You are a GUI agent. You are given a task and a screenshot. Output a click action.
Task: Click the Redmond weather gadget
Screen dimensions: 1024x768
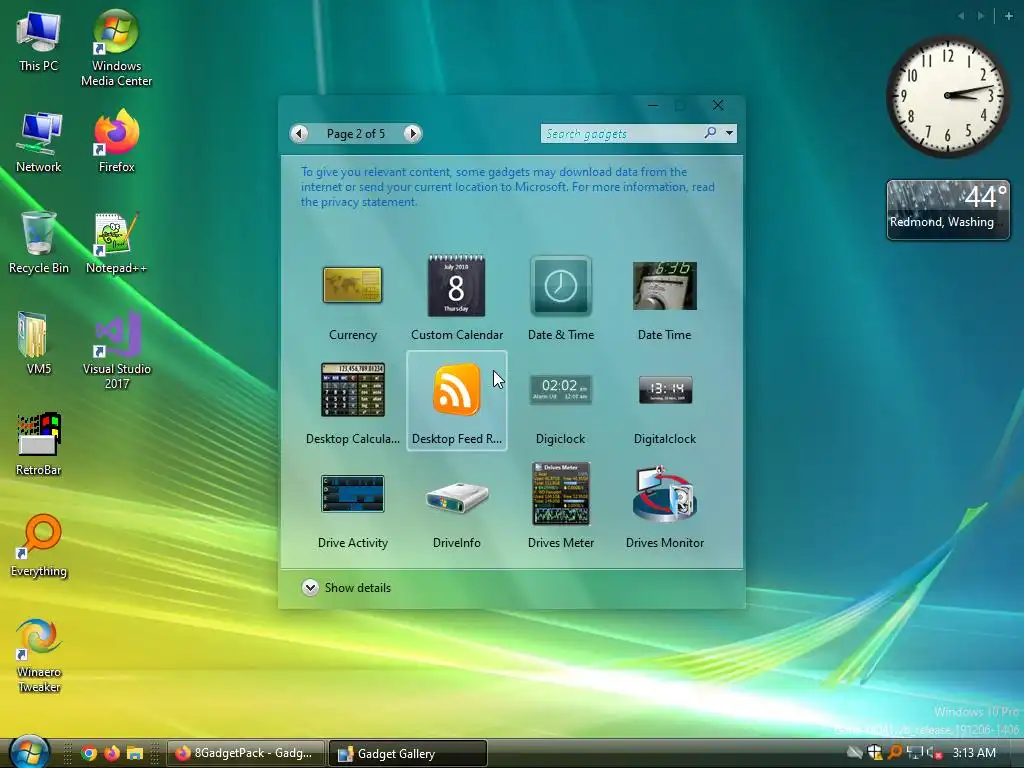point(948,210)
